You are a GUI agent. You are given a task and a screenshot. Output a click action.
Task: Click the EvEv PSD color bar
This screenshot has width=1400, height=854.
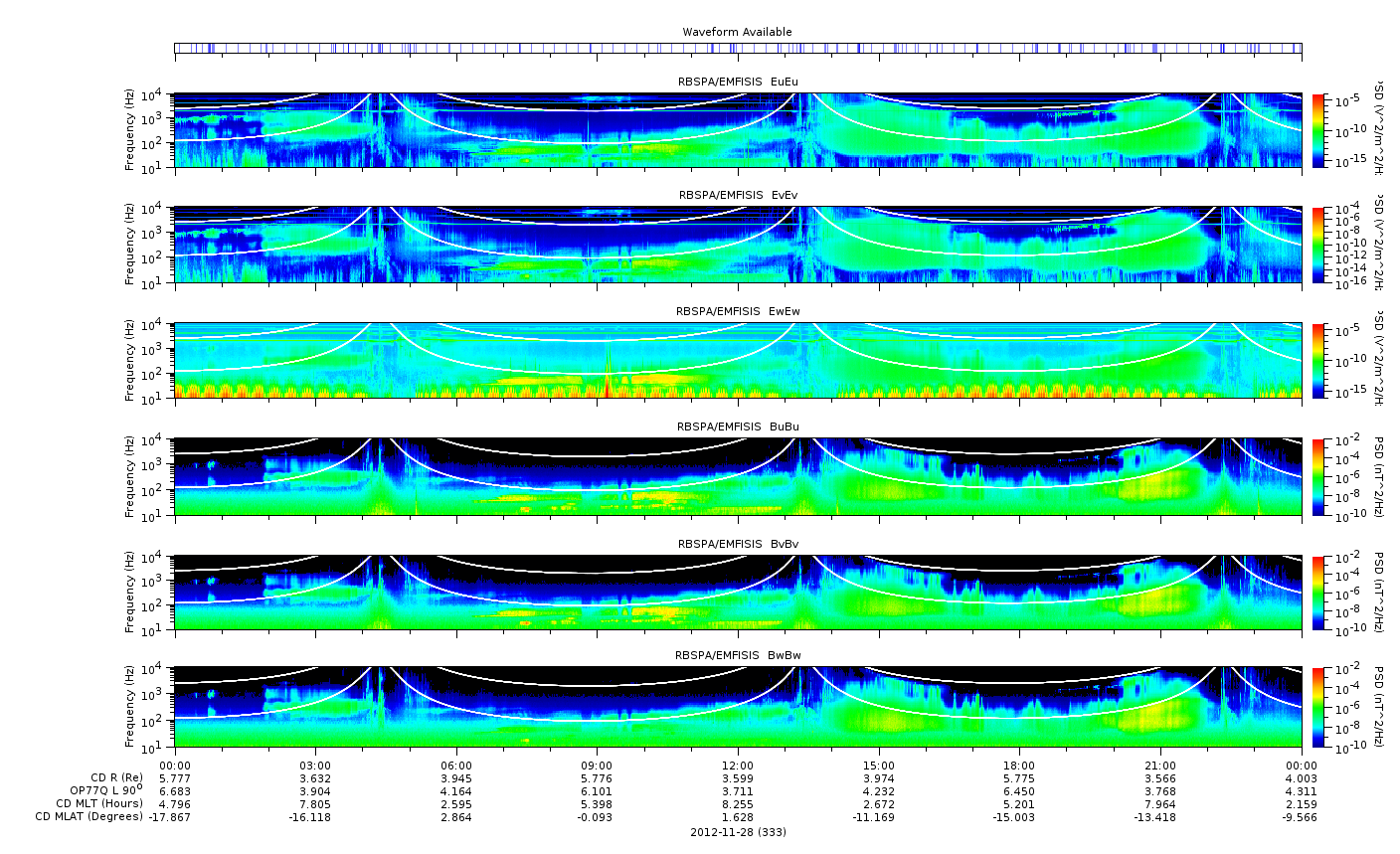coord(1318,245)
